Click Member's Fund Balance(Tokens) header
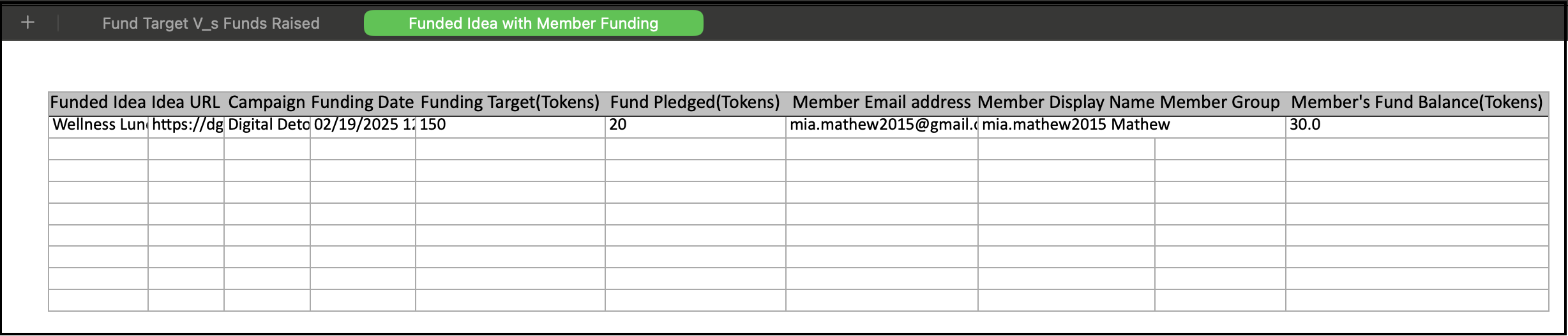This screenshot has height=336, width=1568. coord(1417,103)
